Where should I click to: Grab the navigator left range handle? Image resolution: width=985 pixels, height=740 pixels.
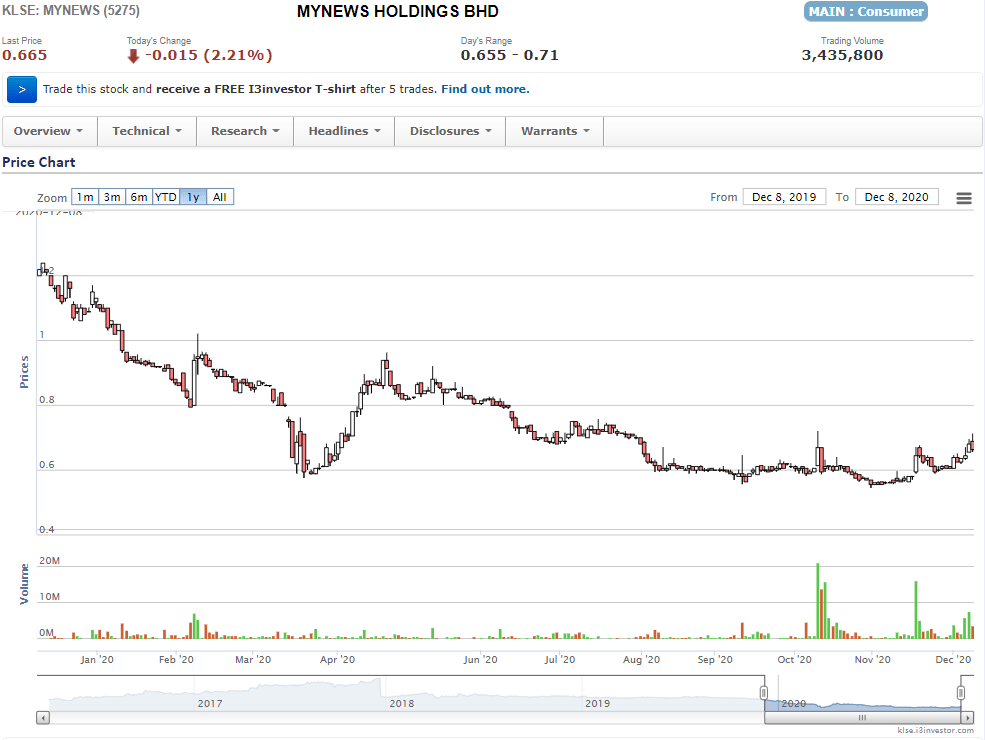(764, 692)
